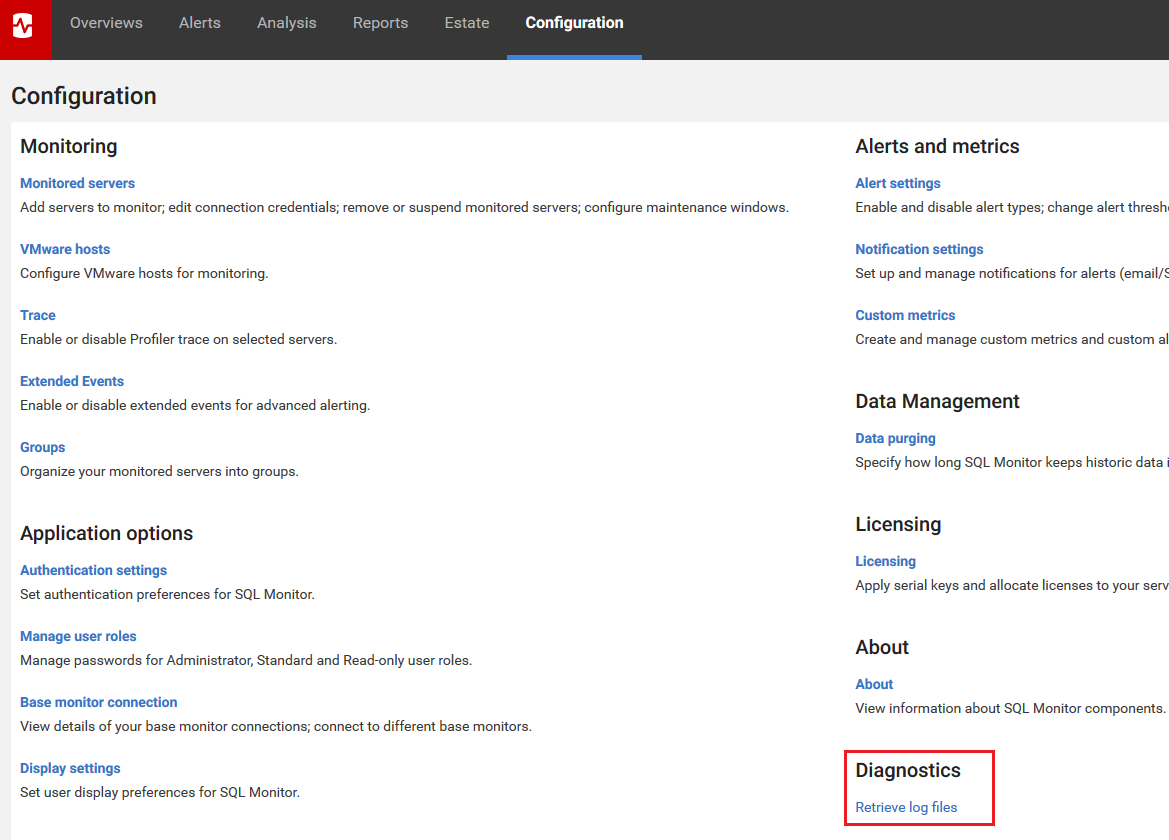Viewport: 1169px width, 840px height.
Task: Go to Notification settings
Action: click(x=919, y=250)
